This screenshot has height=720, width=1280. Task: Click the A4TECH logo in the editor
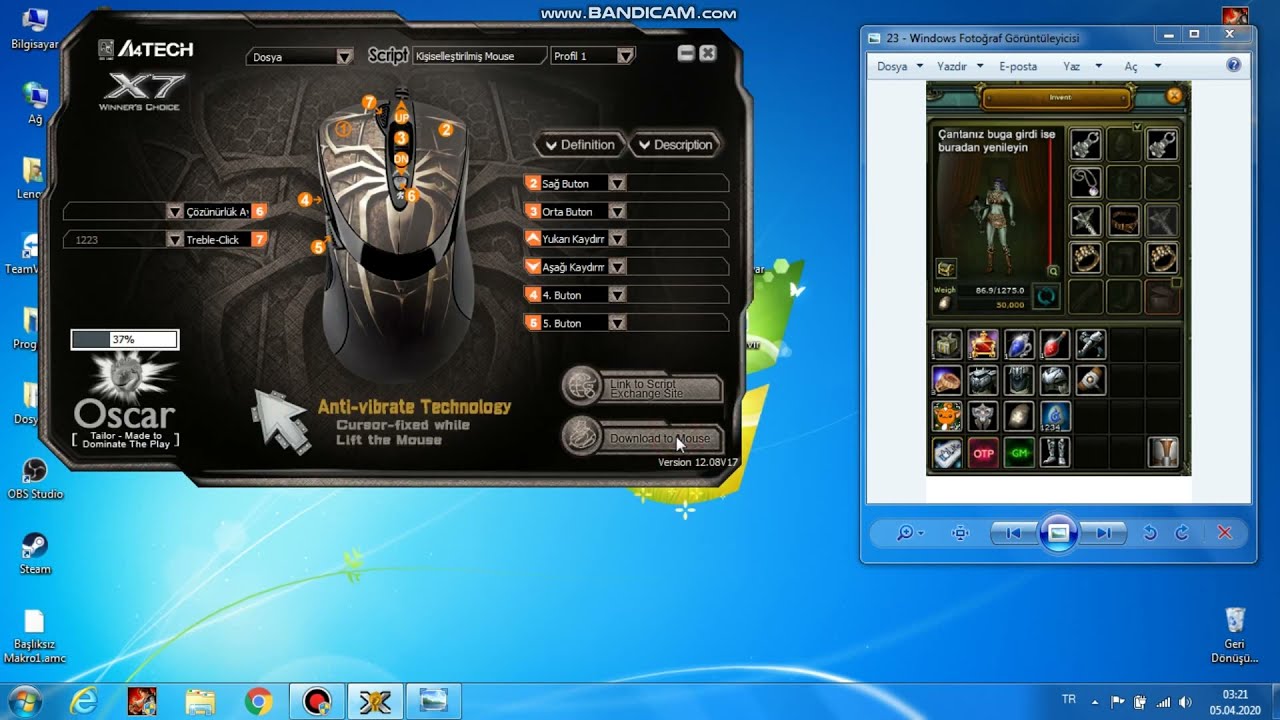click(146, 48)
